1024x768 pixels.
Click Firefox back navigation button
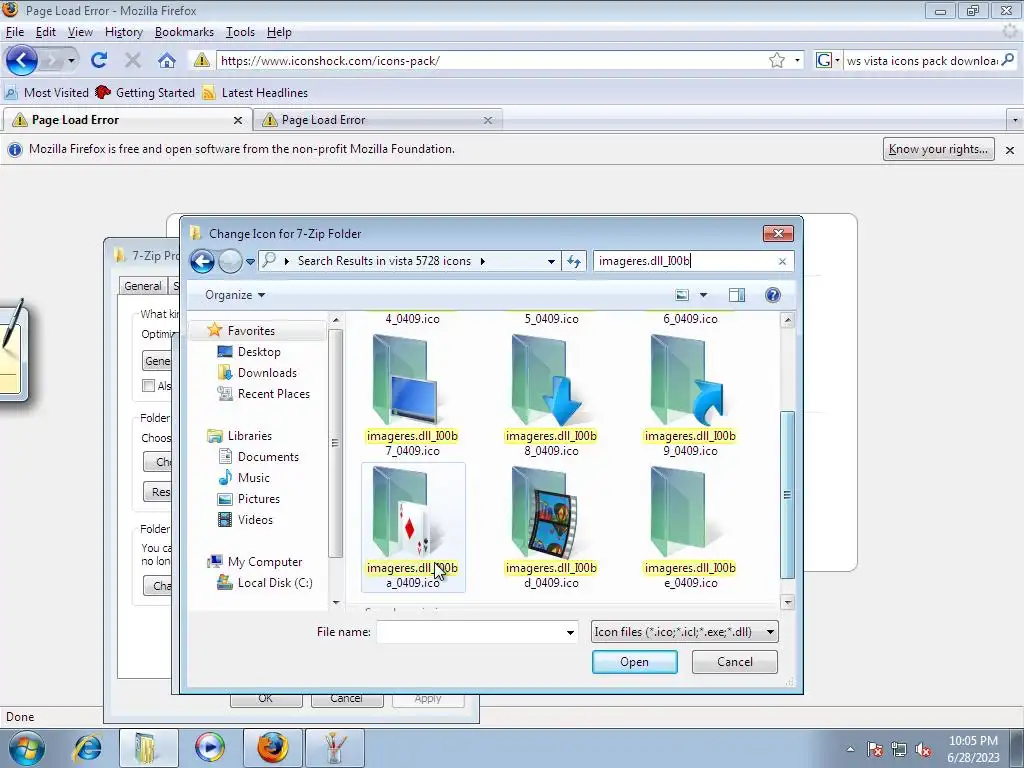(22, 61)
